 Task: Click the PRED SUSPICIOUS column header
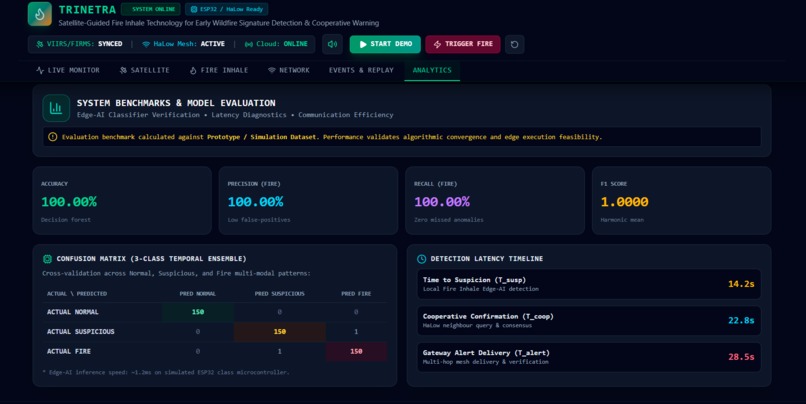point(280,293)
